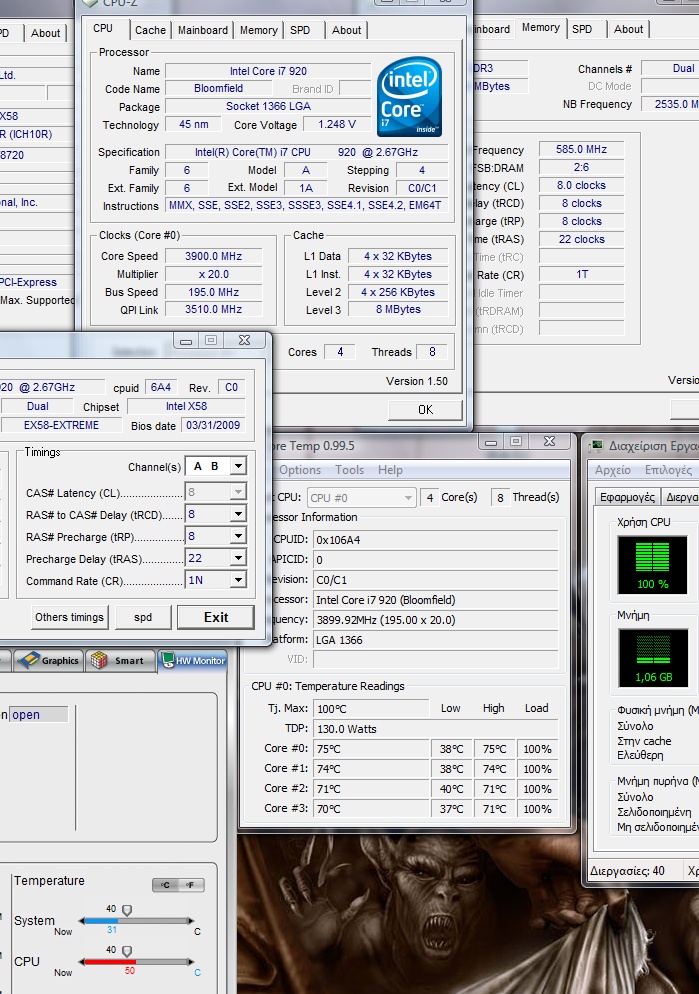Open the Graphics tab with graphics card icon
Image resolution: width=699 pixels, height=994 pixels.
(x=49, y=661)
